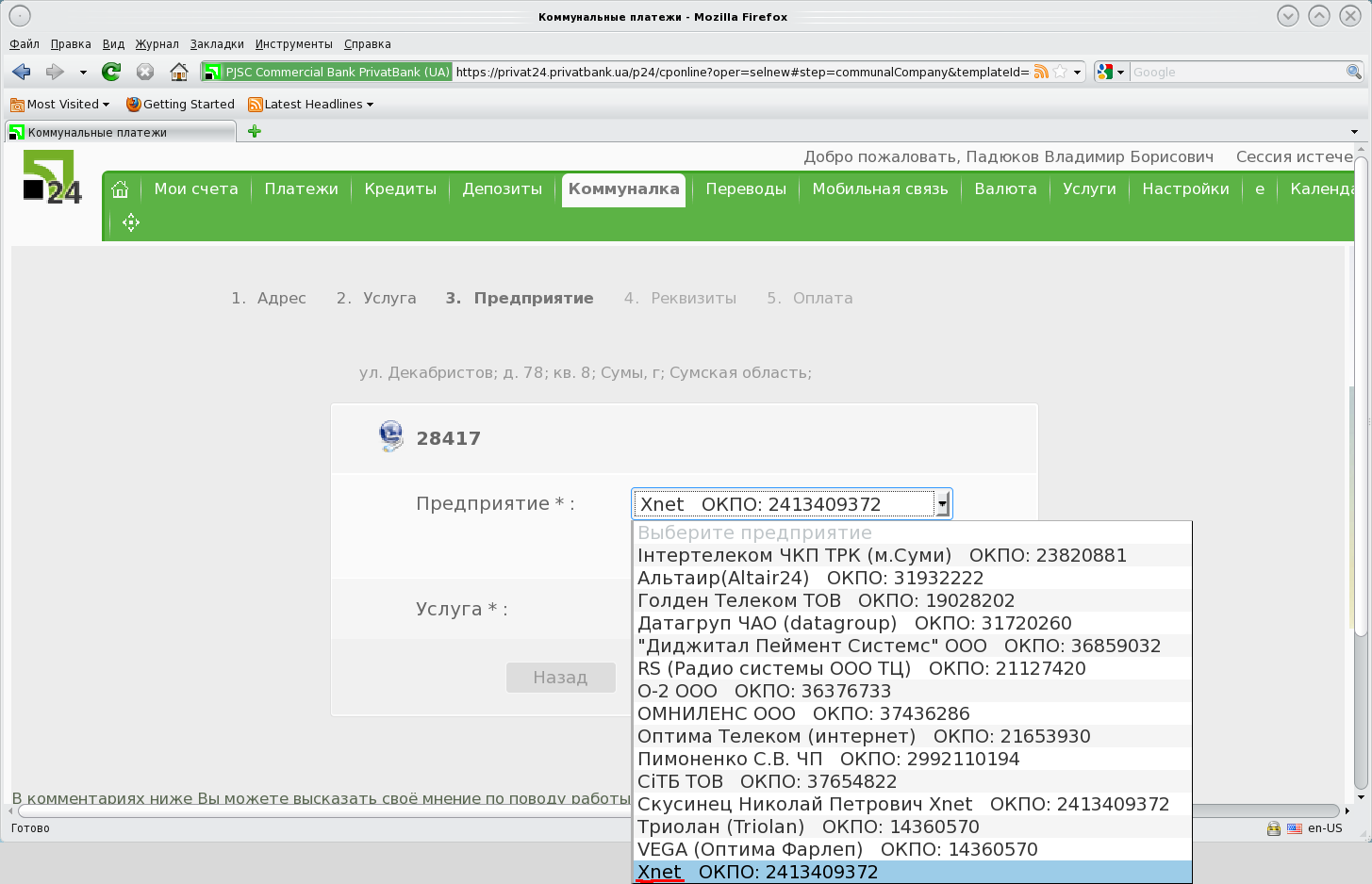Open the Переводы section
This screenshot has height=884, width=1372.
tap(746, 189)
